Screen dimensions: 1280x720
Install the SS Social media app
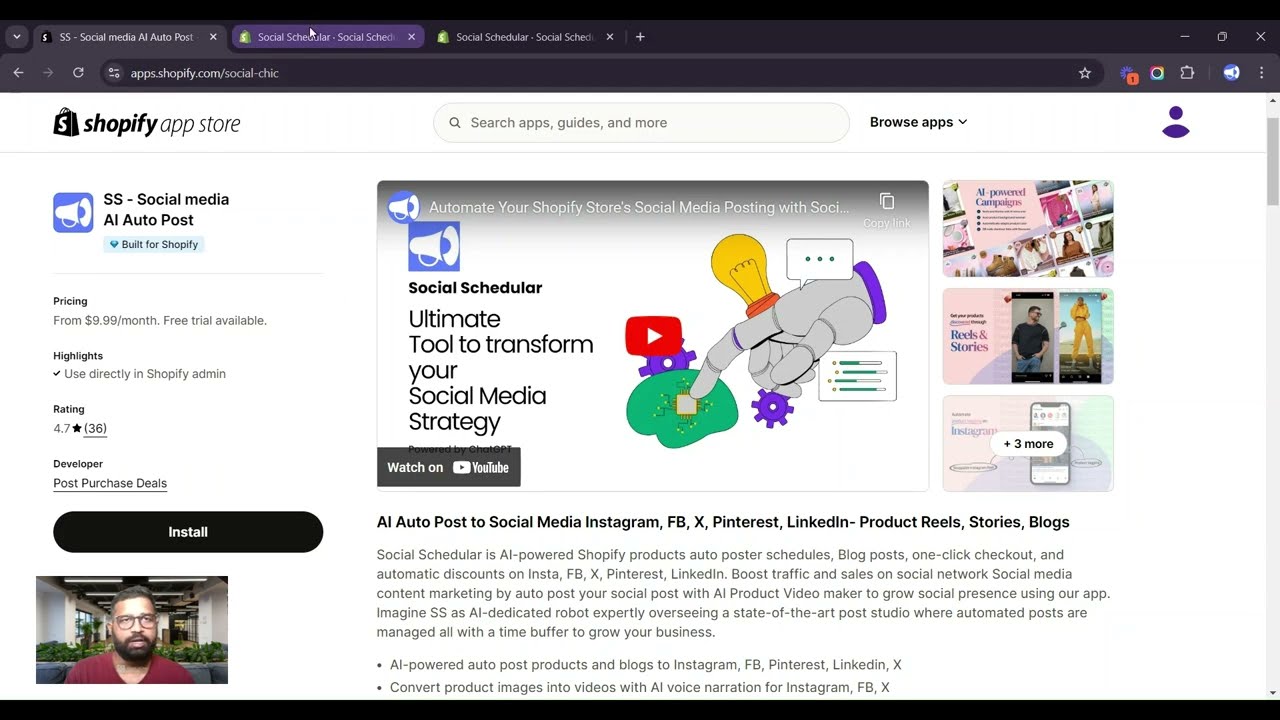point(188,532)
